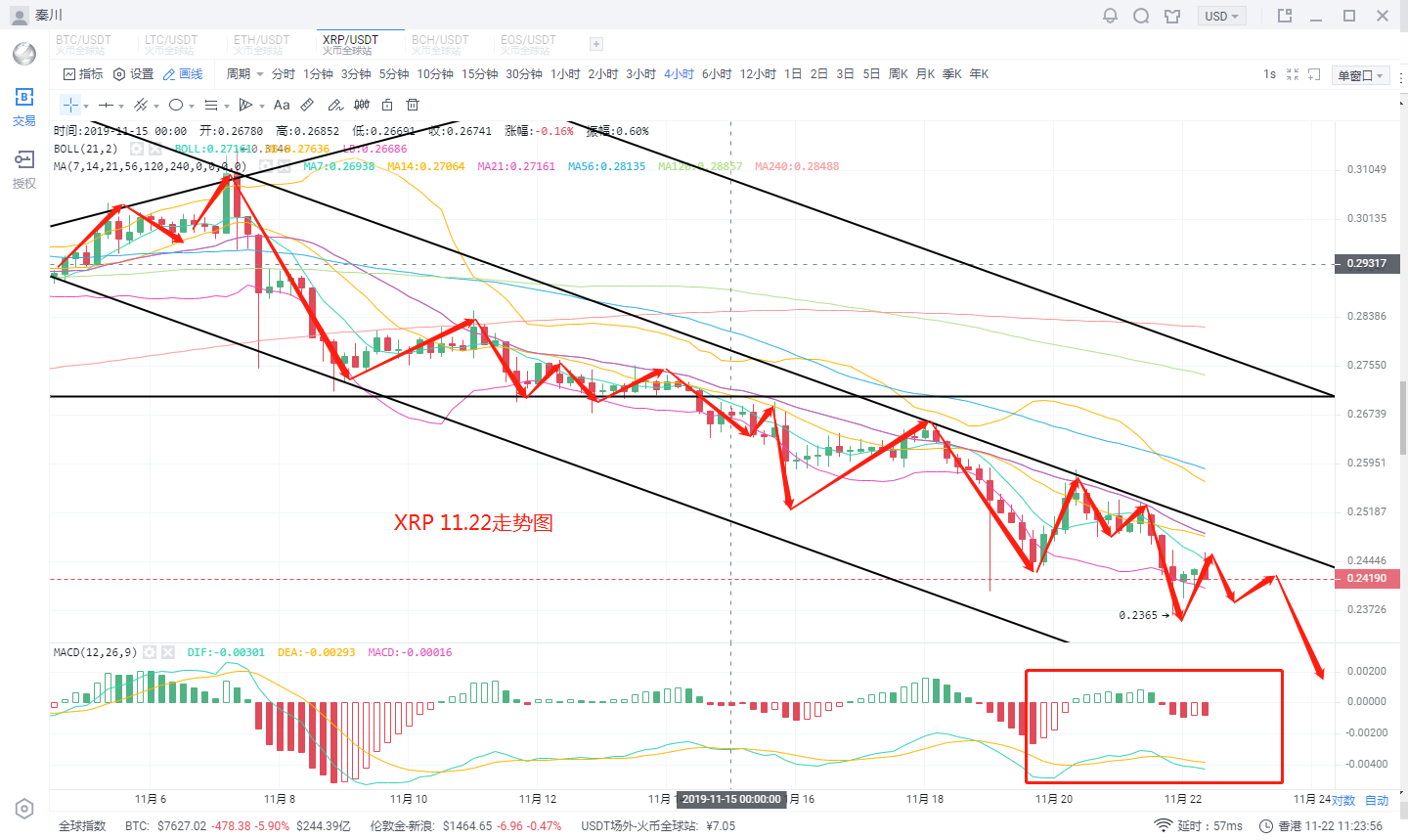The image size is (1408, 840).
Task: Click the network delay status 57ms
Action: point(1199,826)
